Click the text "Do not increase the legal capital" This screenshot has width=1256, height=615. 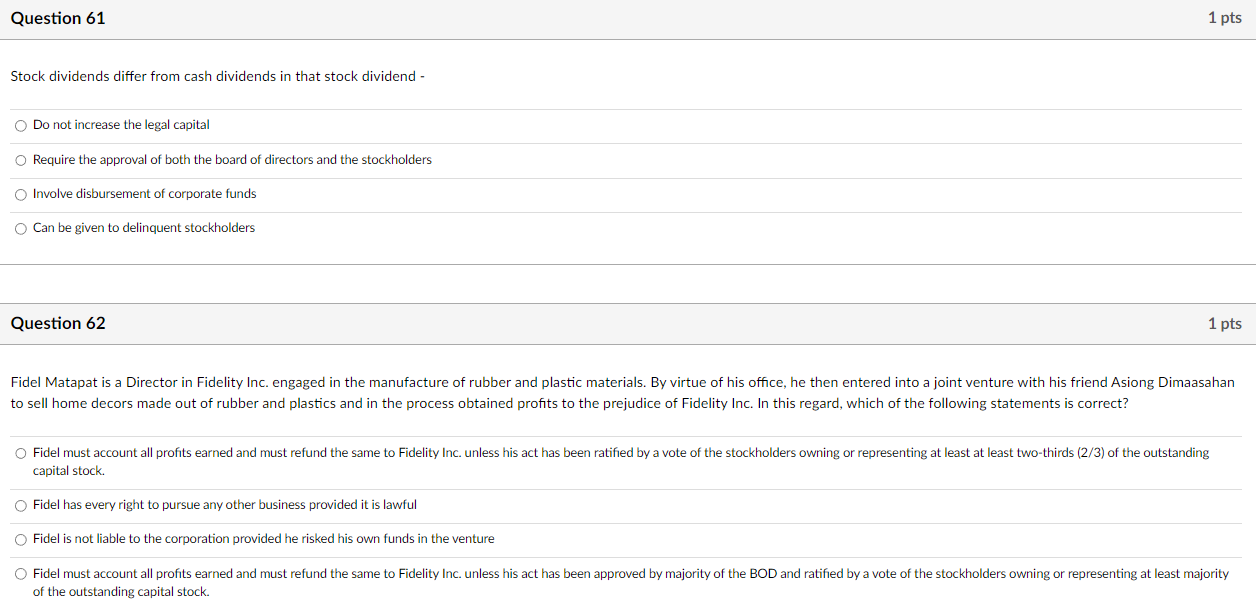[x=121, y=125]
